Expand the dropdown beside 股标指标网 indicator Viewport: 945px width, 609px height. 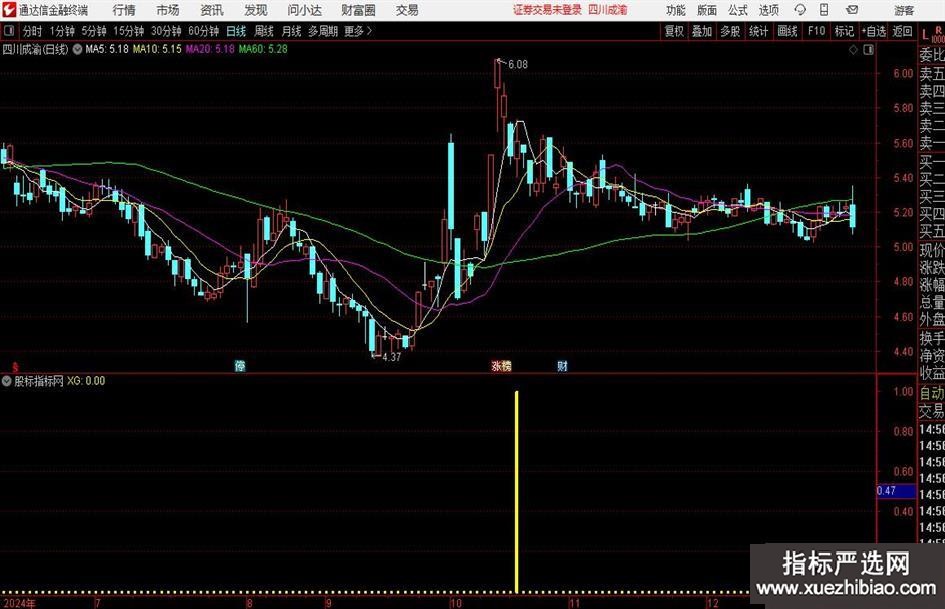[7, 381]
